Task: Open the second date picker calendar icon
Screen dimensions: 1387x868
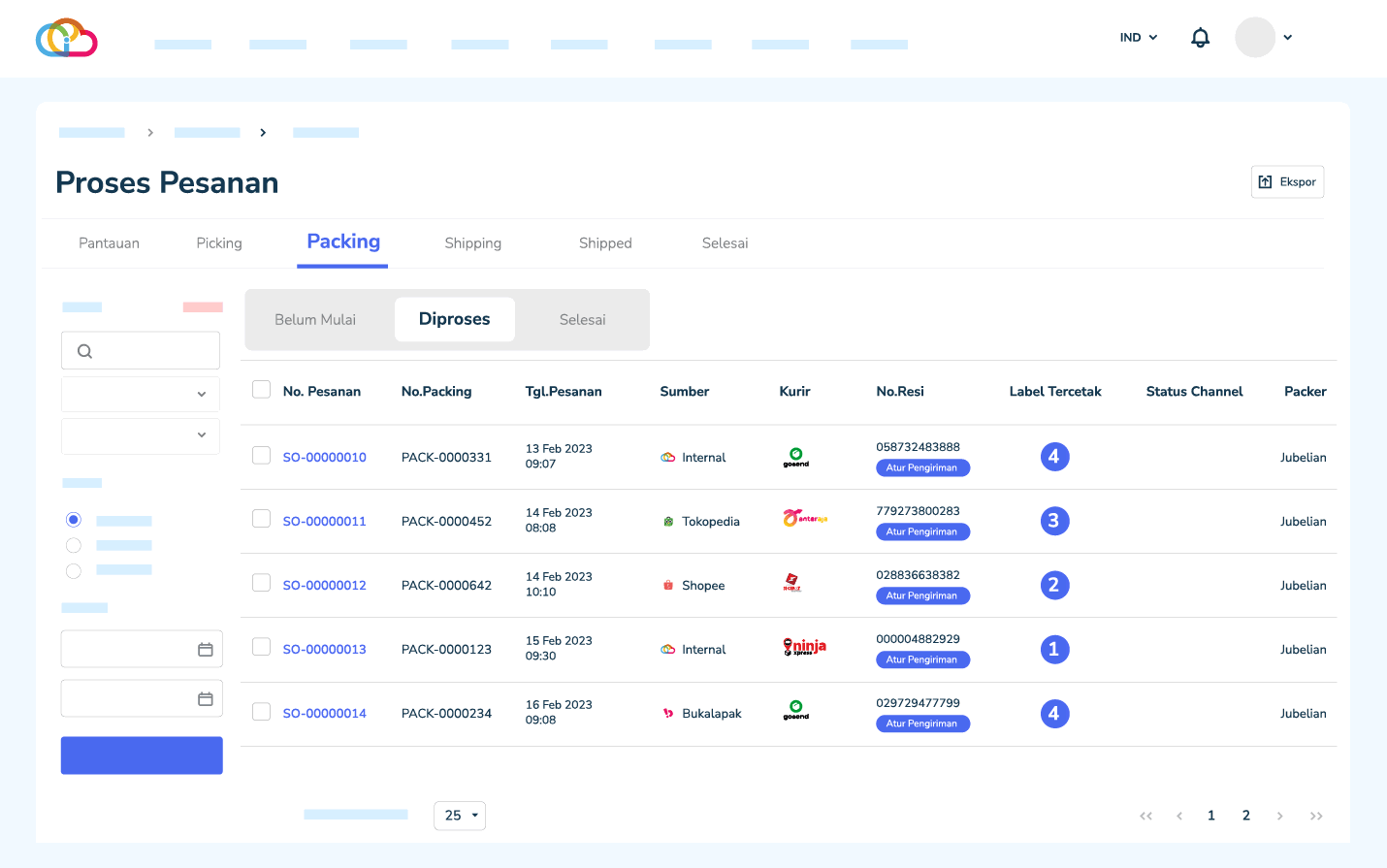Action: click(x=206, y=699)
